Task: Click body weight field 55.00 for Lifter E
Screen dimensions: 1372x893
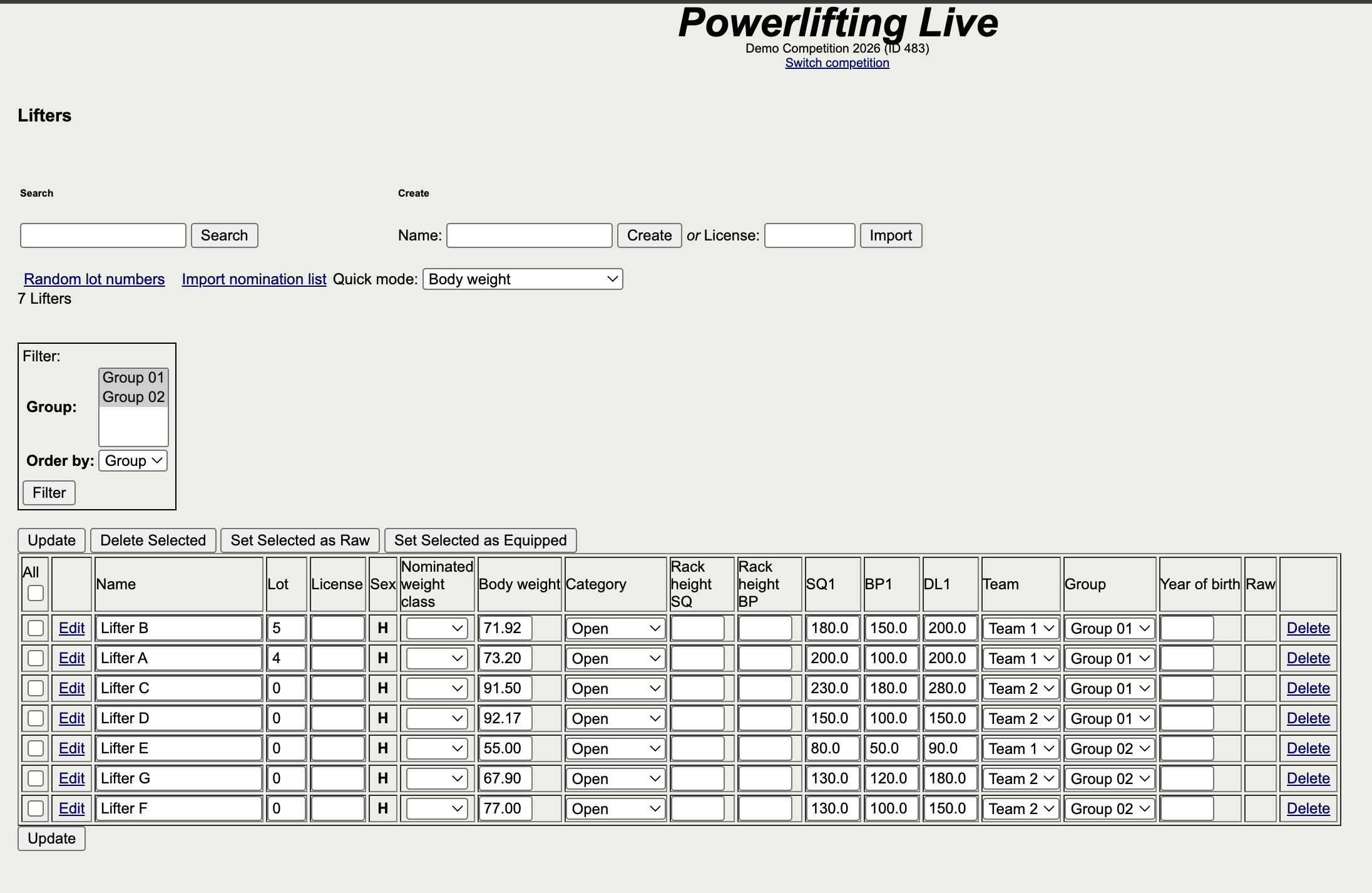Action: click(x=506, y=748)
